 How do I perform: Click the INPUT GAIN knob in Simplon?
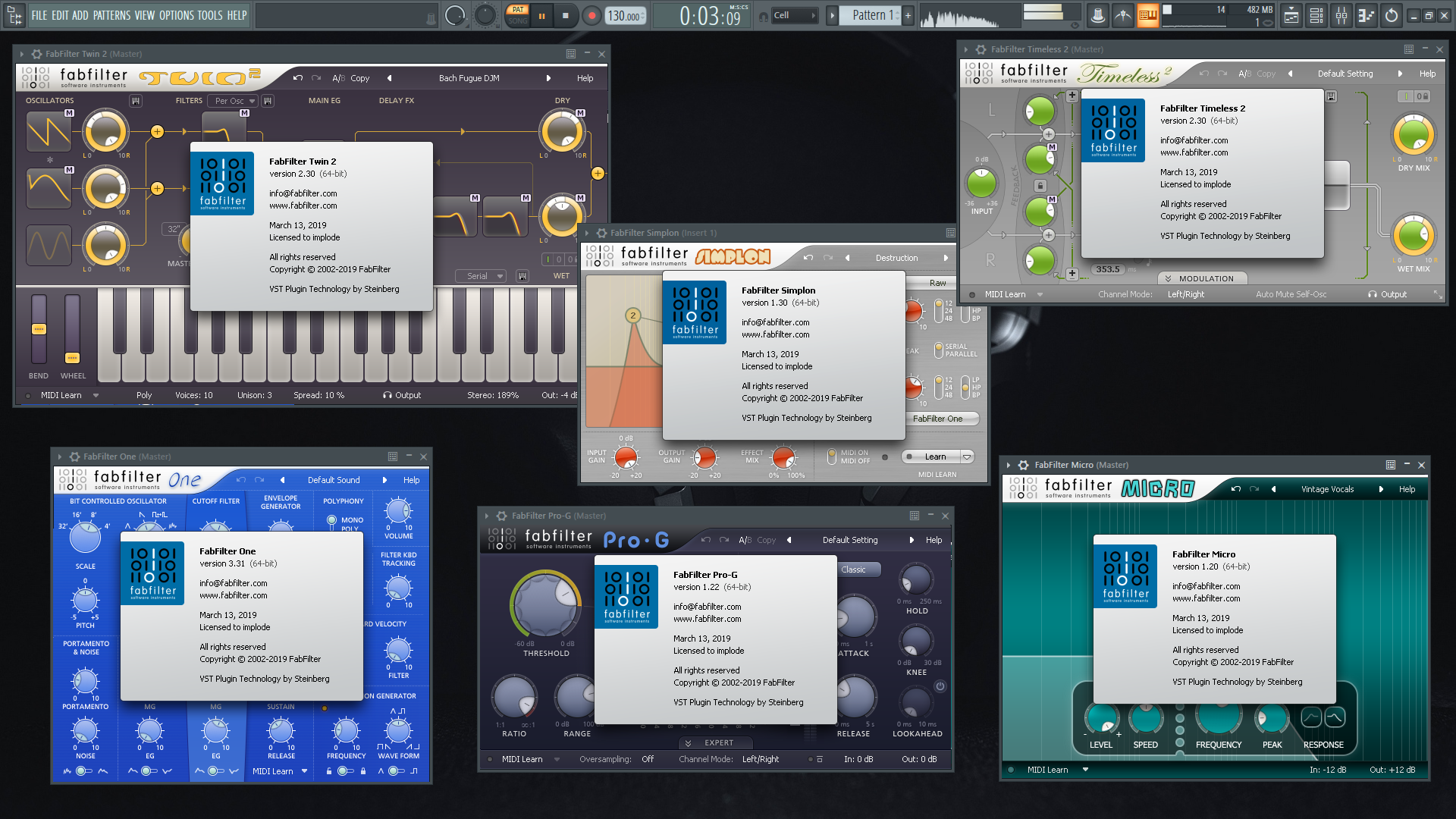625,457
